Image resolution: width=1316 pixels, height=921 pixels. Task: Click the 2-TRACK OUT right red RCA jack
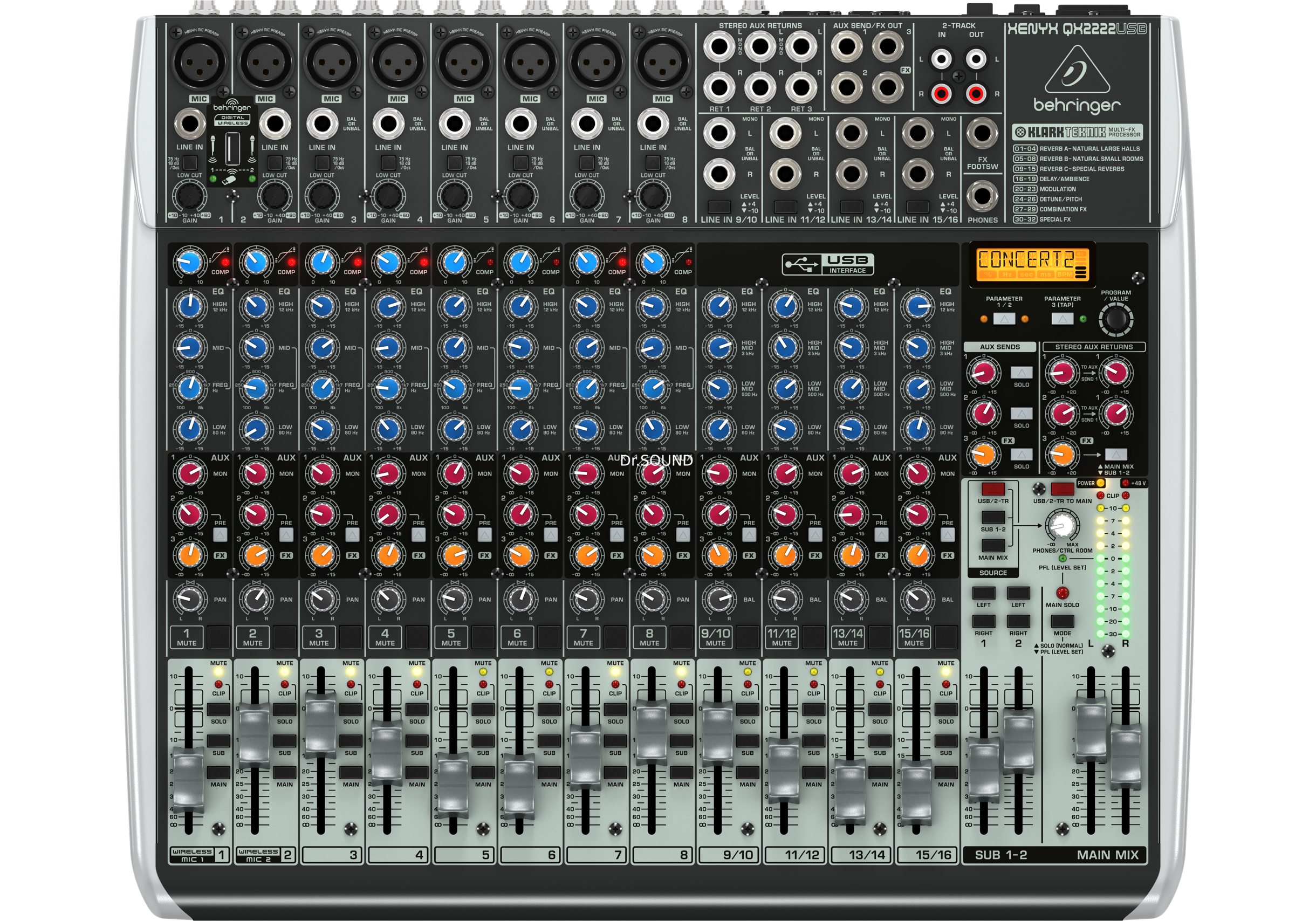(x=976, y=93)
